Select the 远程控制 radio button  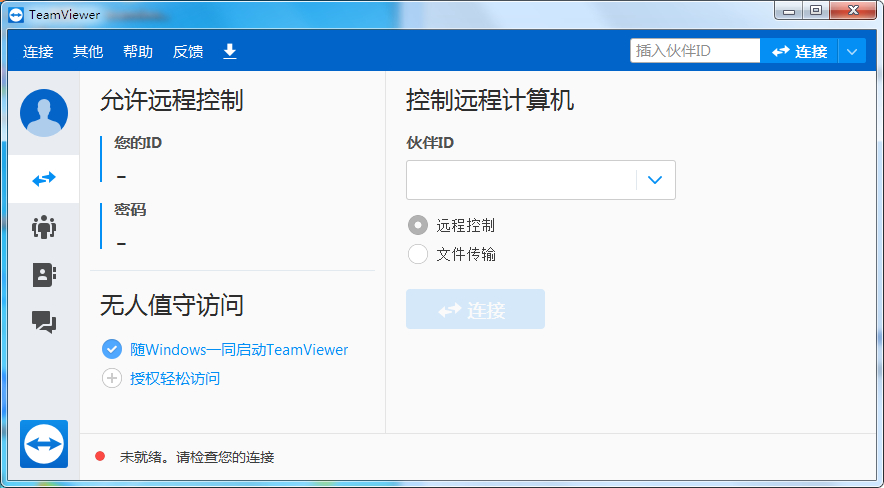click(x=418, y=225)
